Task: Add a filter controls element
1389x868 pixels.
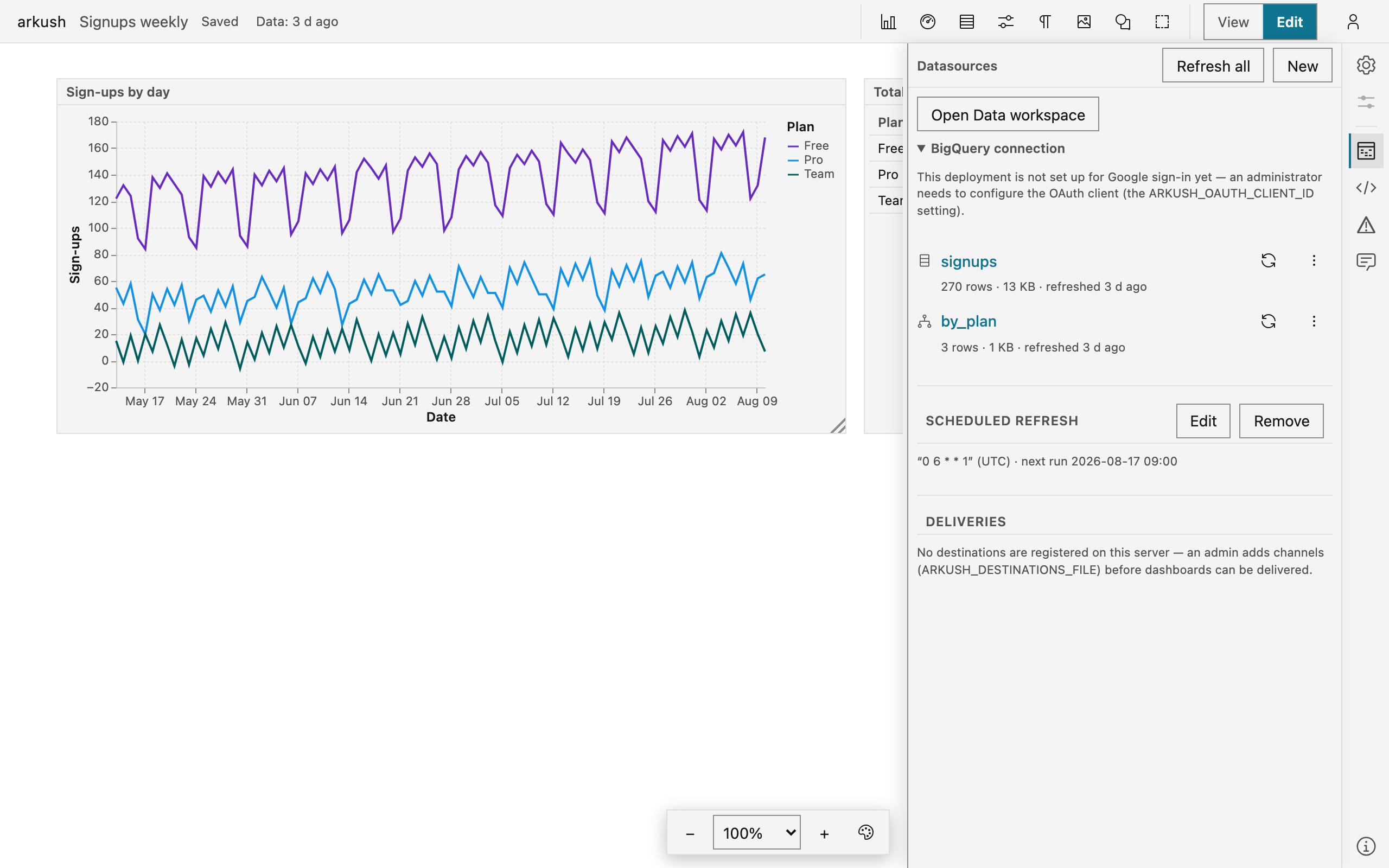Action: [1005, 22]
